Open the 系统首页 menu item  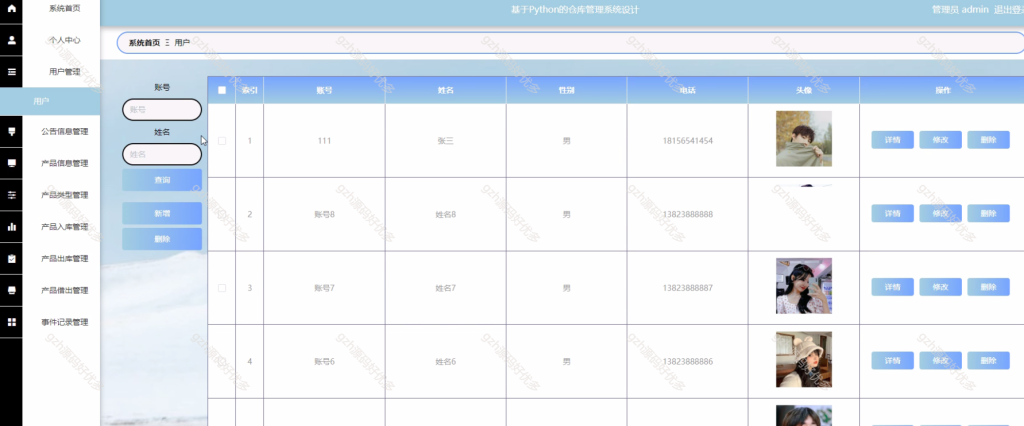click(65, 8)
